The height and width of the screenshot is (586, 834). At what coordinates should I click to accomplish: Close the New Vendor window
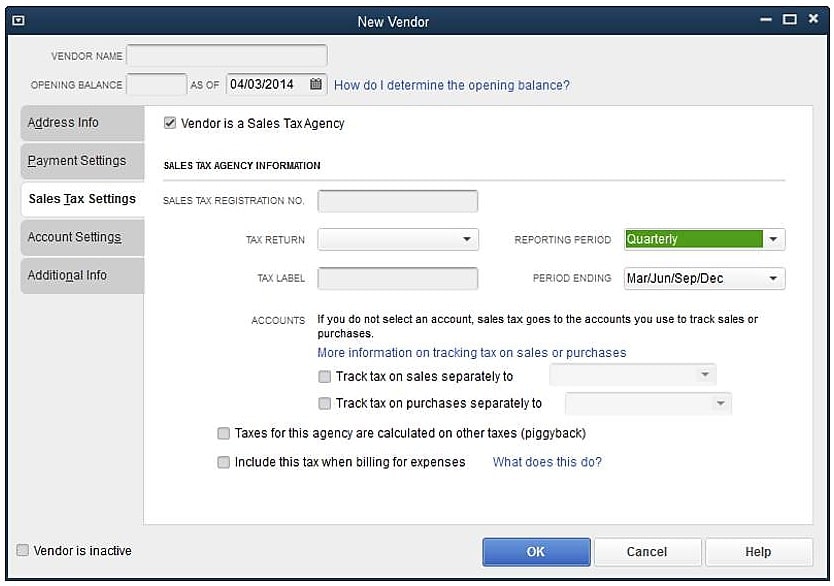click(813, 19)
